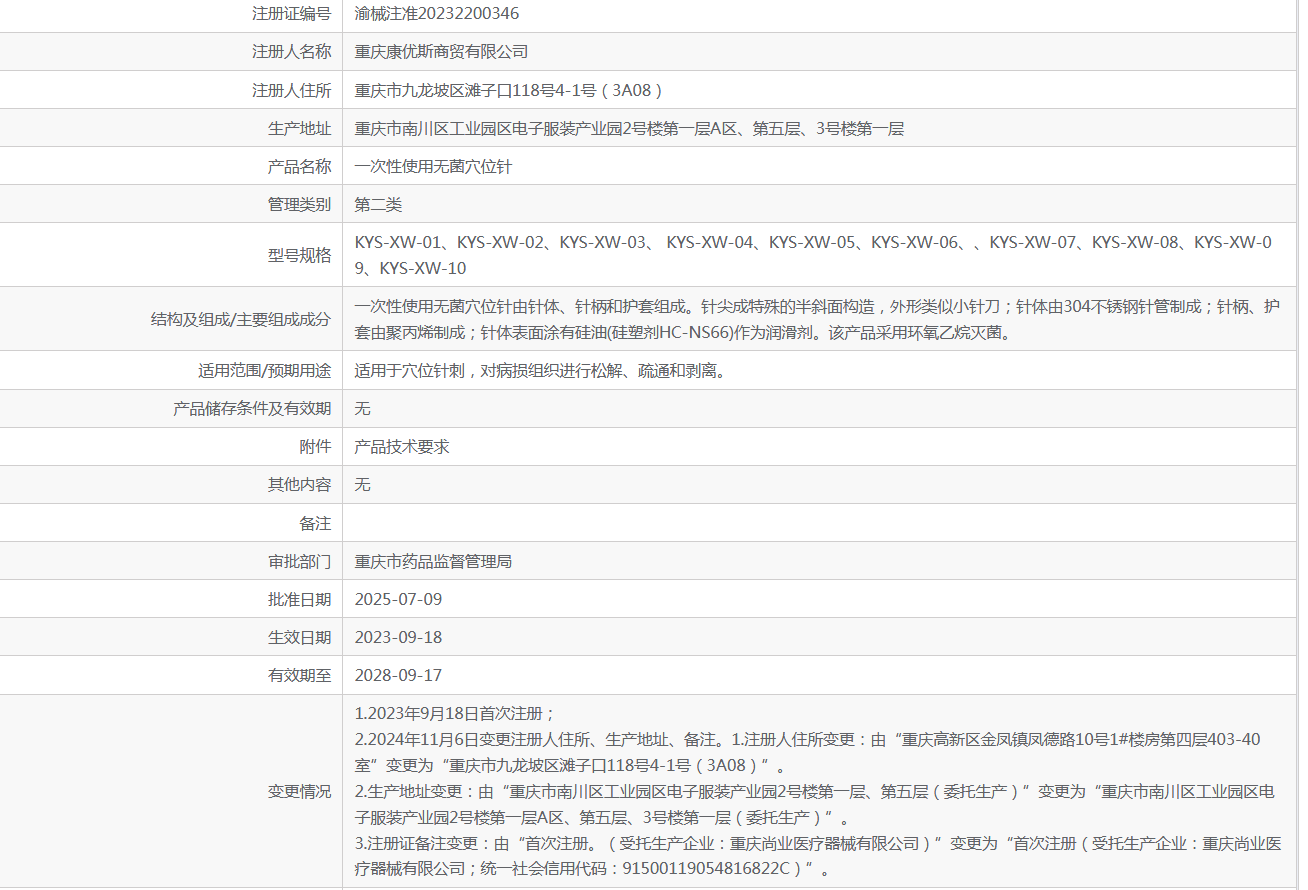This screenshot has width=1308, height=890.
Task: Click approval department 重庆市药品监督管理局
Action: point(433,561)
